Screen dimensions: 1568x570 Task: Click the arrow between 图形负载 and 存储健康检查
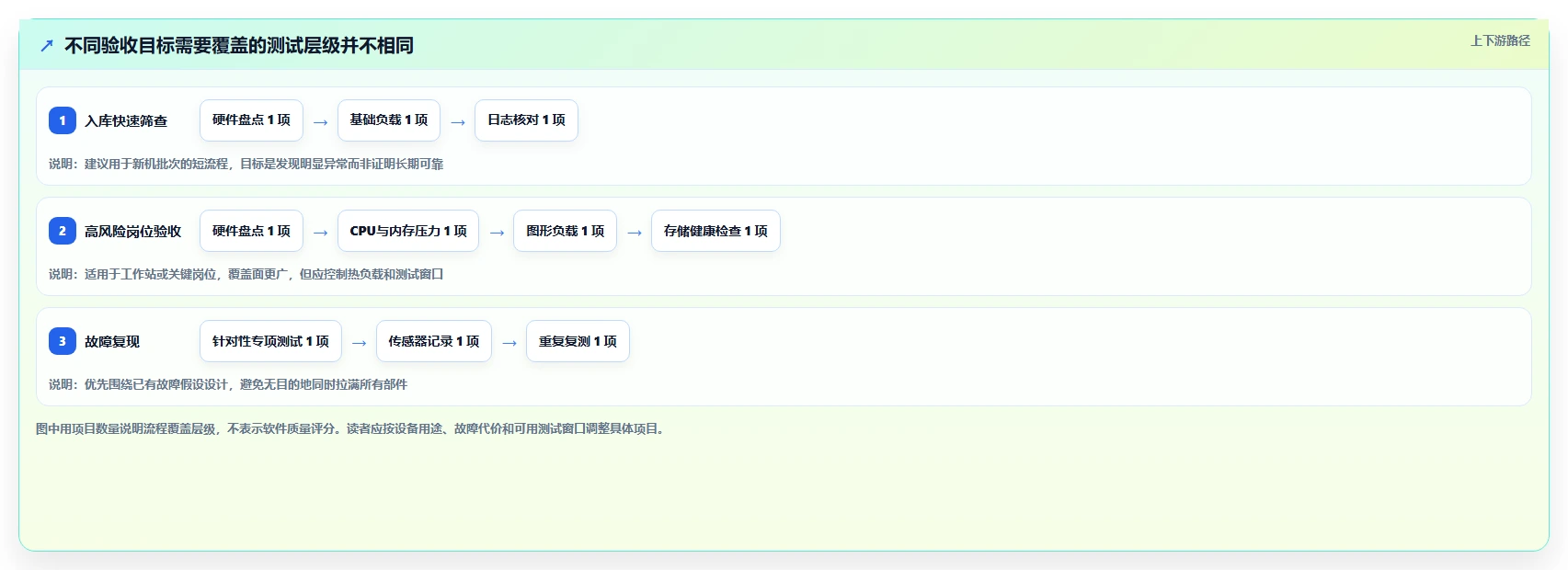point(635,233)
